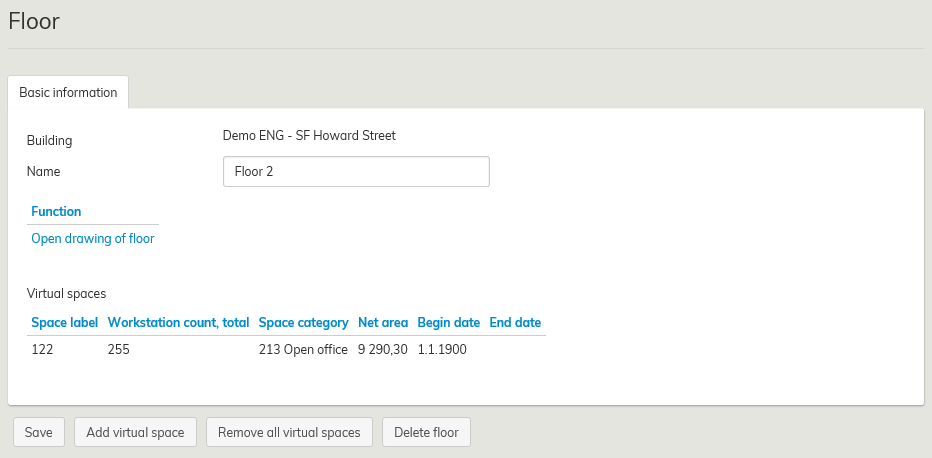Sort by Space category column header
Image resolution: width=932 pixels, height=458 pixels.
point(303,323)
